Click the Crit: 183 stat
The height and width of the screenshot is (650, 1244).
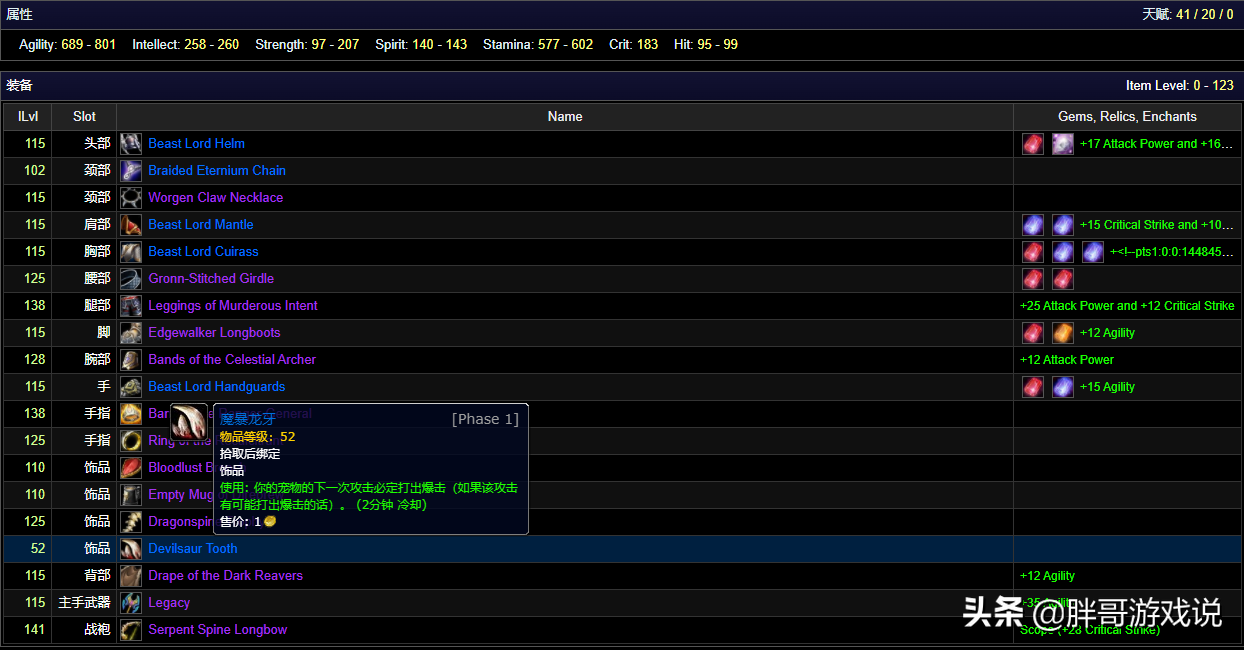(634, 45)
